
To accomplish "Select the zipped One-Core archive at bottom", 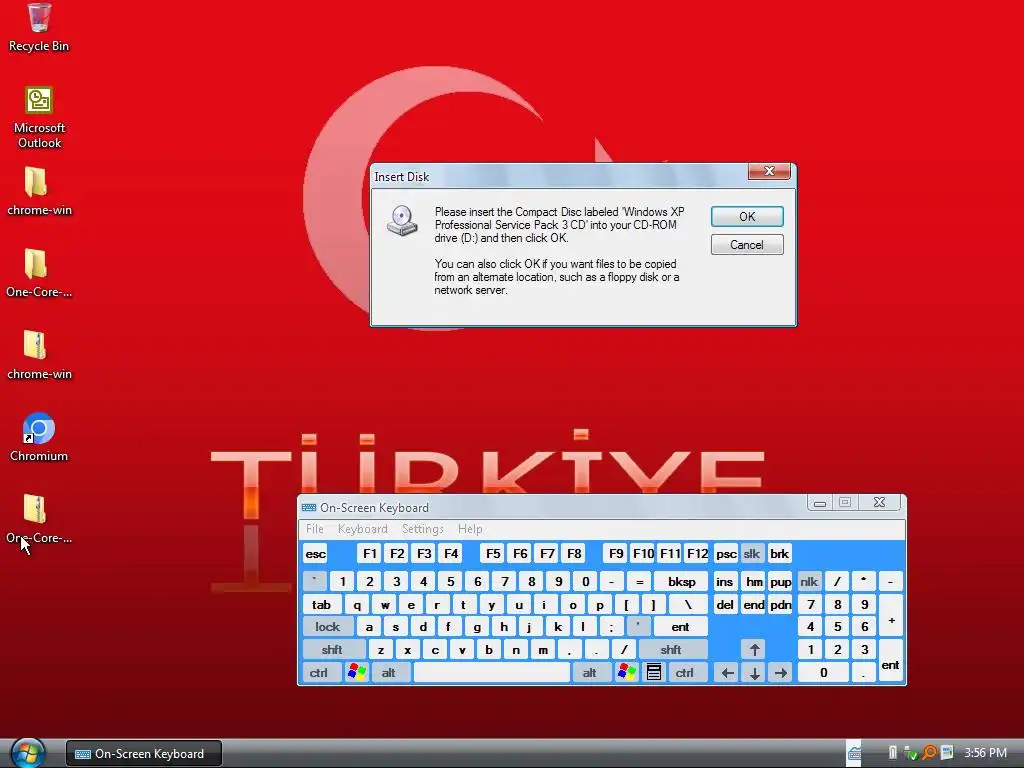I will [39, 519].
